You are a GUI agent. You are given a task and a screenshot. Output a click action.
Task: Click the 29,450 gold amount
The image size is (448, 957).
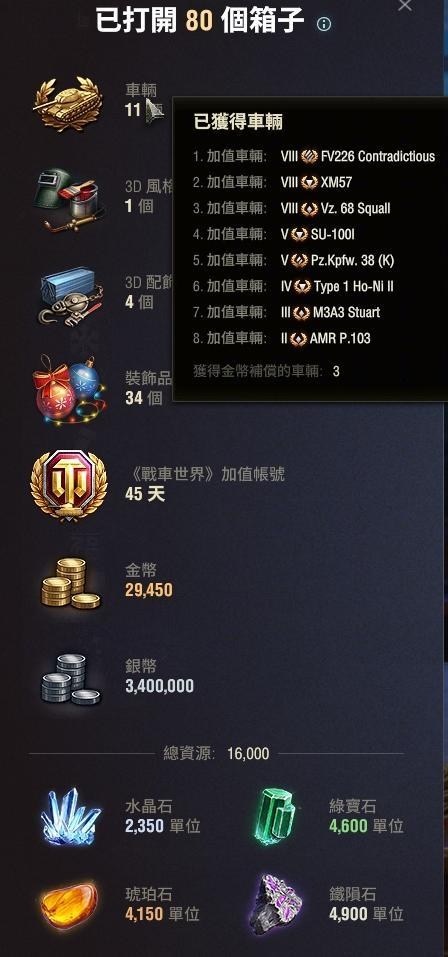[x=149, y=590]
